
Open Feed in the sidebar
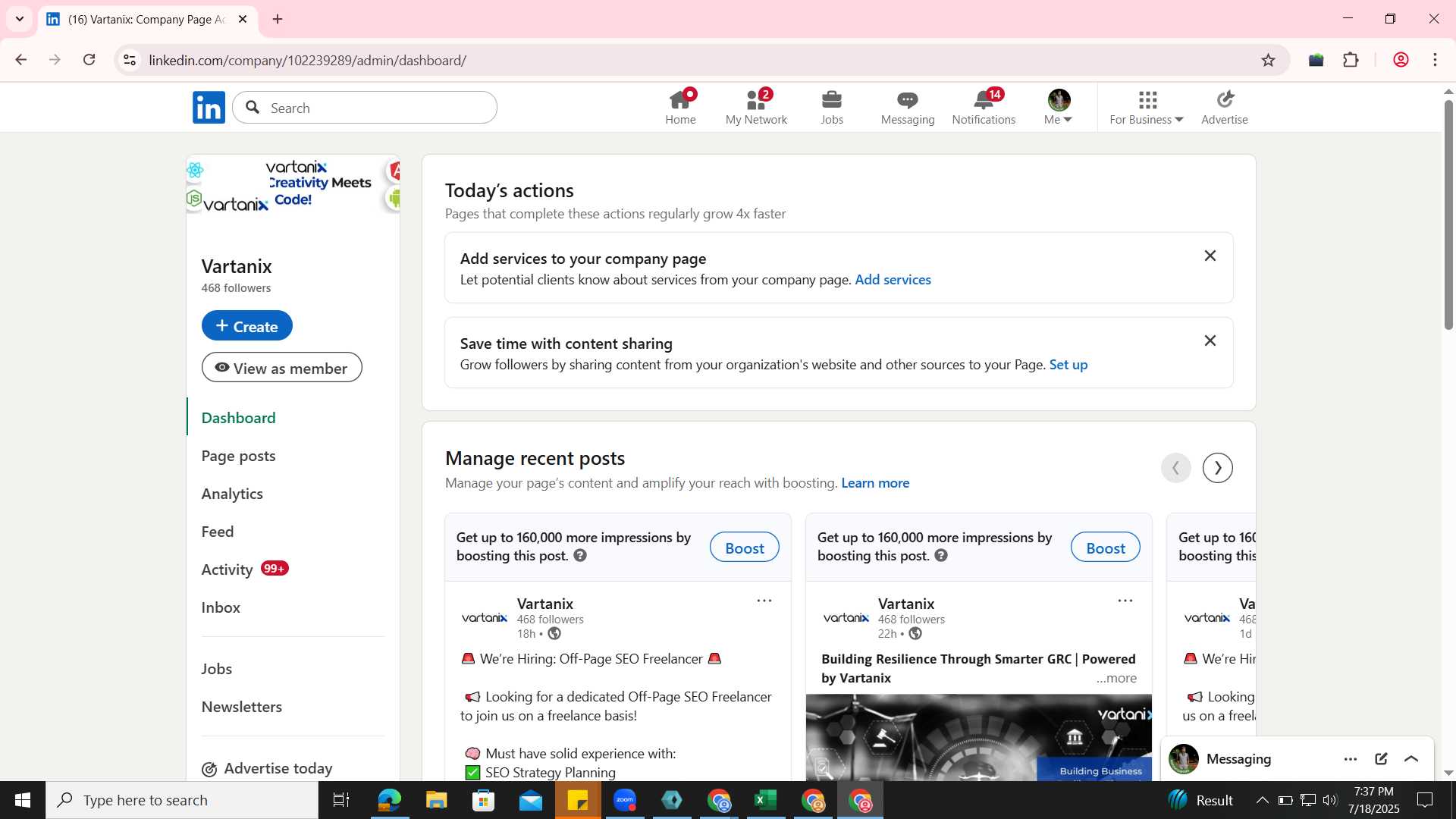pos(217,532)
